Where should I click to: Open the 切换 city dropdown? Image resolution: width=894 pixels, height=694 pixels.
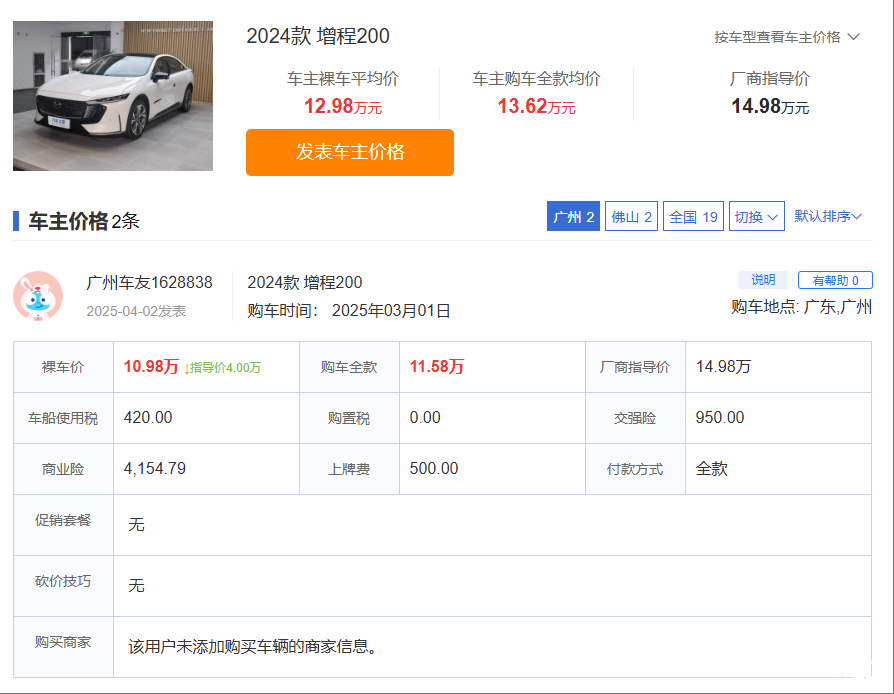(x=756, y=216)
